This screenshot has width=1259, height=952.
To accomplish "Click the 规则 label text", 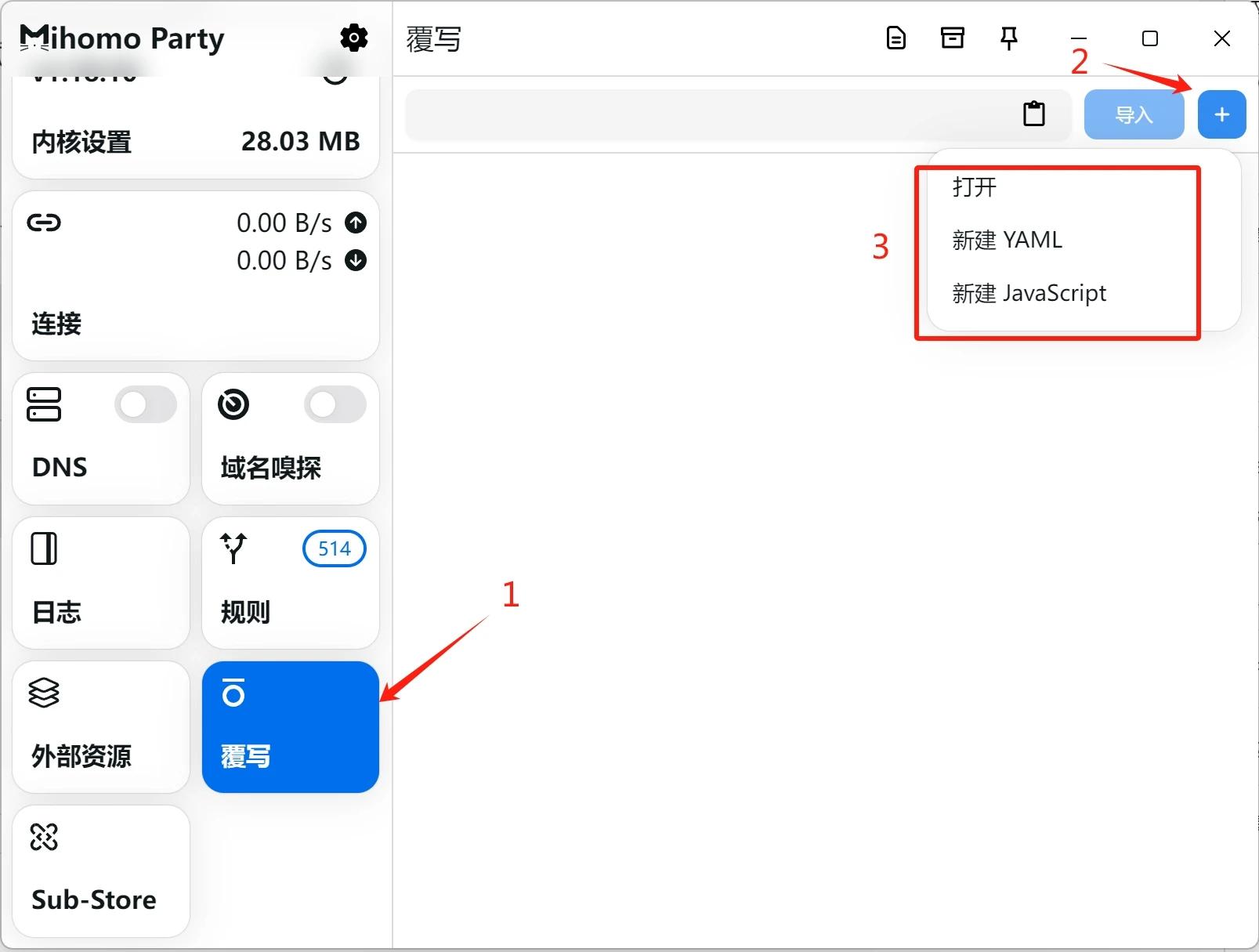I will pos(246,612).
